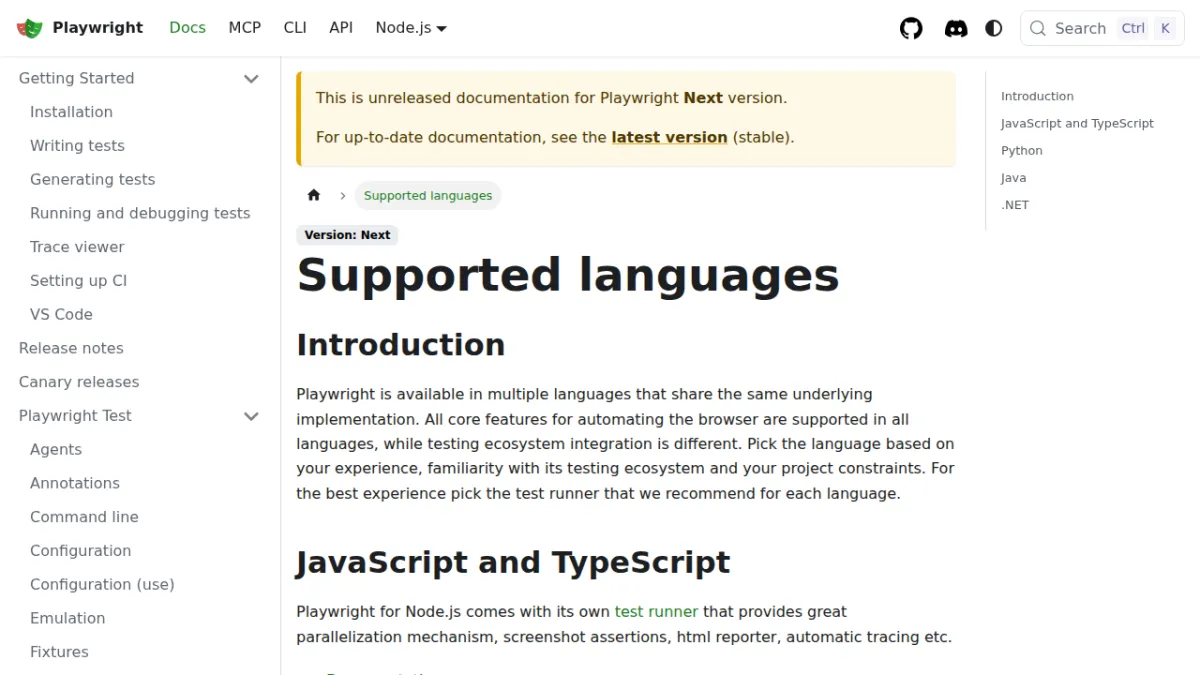Open Configuration page in sidebar
This screenshot has height=675, width=1200.
click(80, 551)
